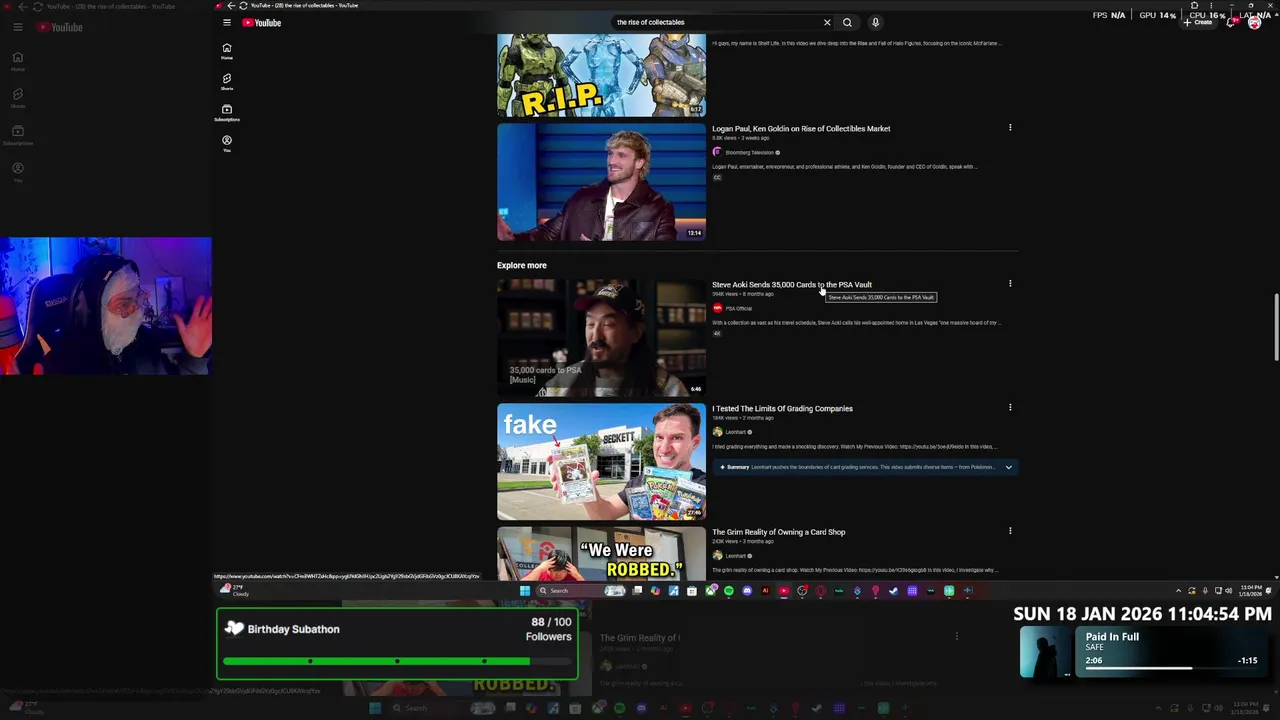Viewport: 1280px width, 720px height.
Task: Click the browser back arrow
Action: [231, 5]
